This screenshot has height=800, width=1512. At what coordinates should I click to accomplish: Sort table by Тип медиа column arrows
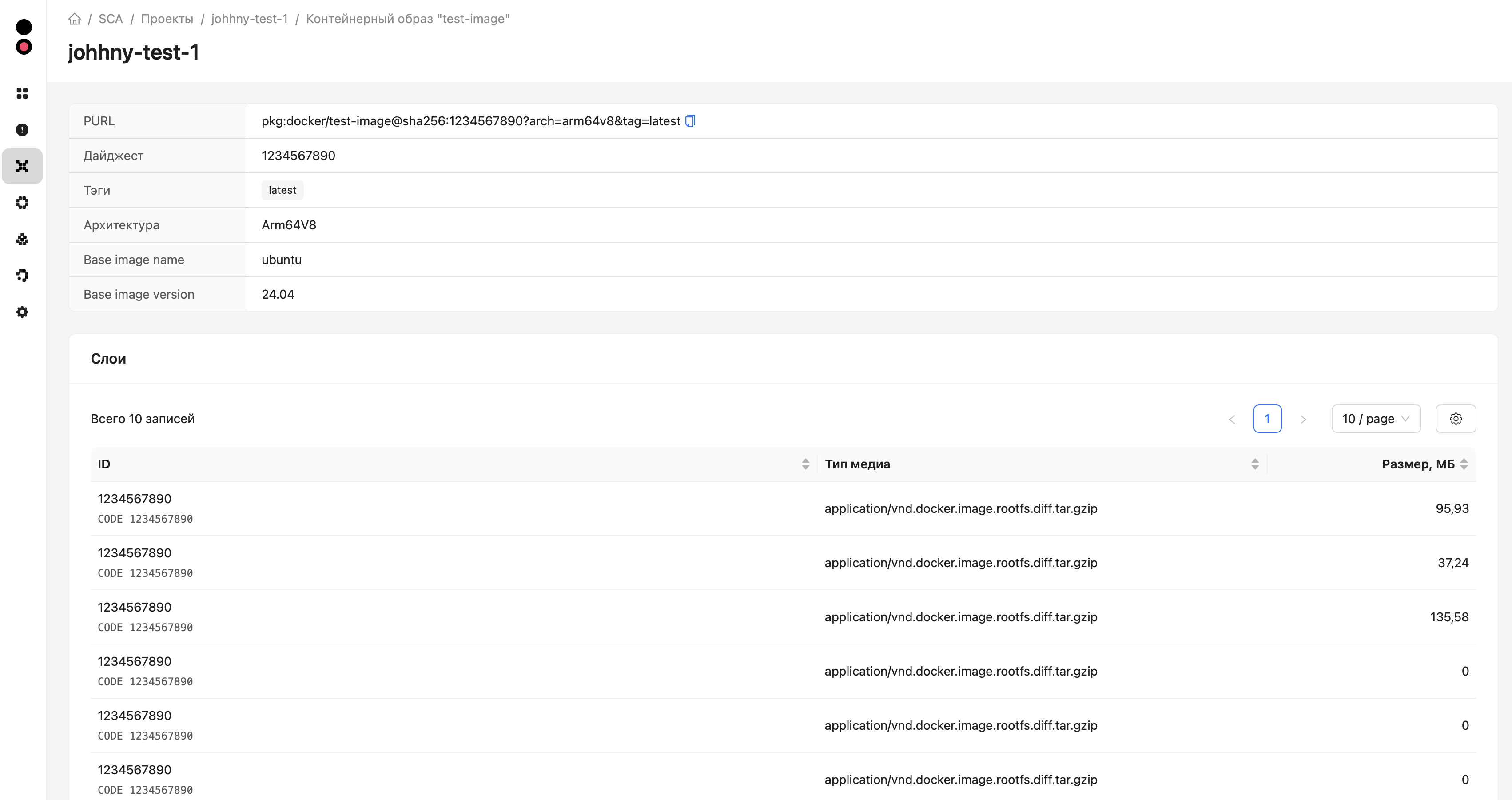pyautogui.click(x=1255, y=464)
